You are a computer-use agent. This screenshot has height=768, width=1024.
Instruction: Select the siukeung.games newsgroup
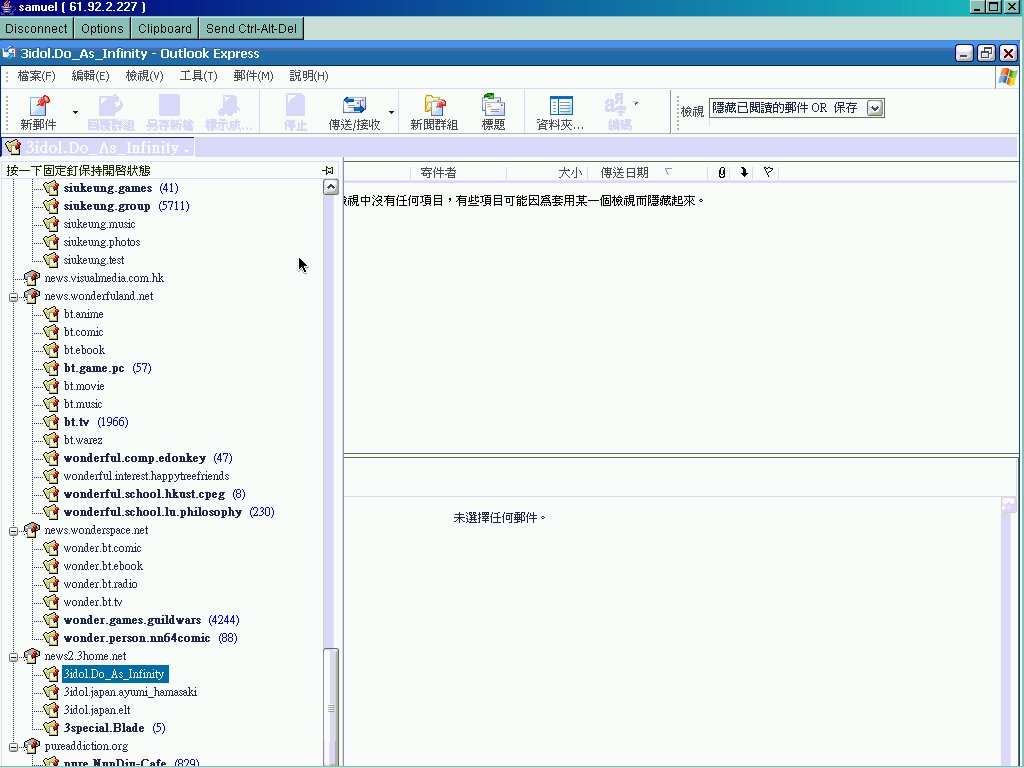pyautogui.click(x=108, y=188)
